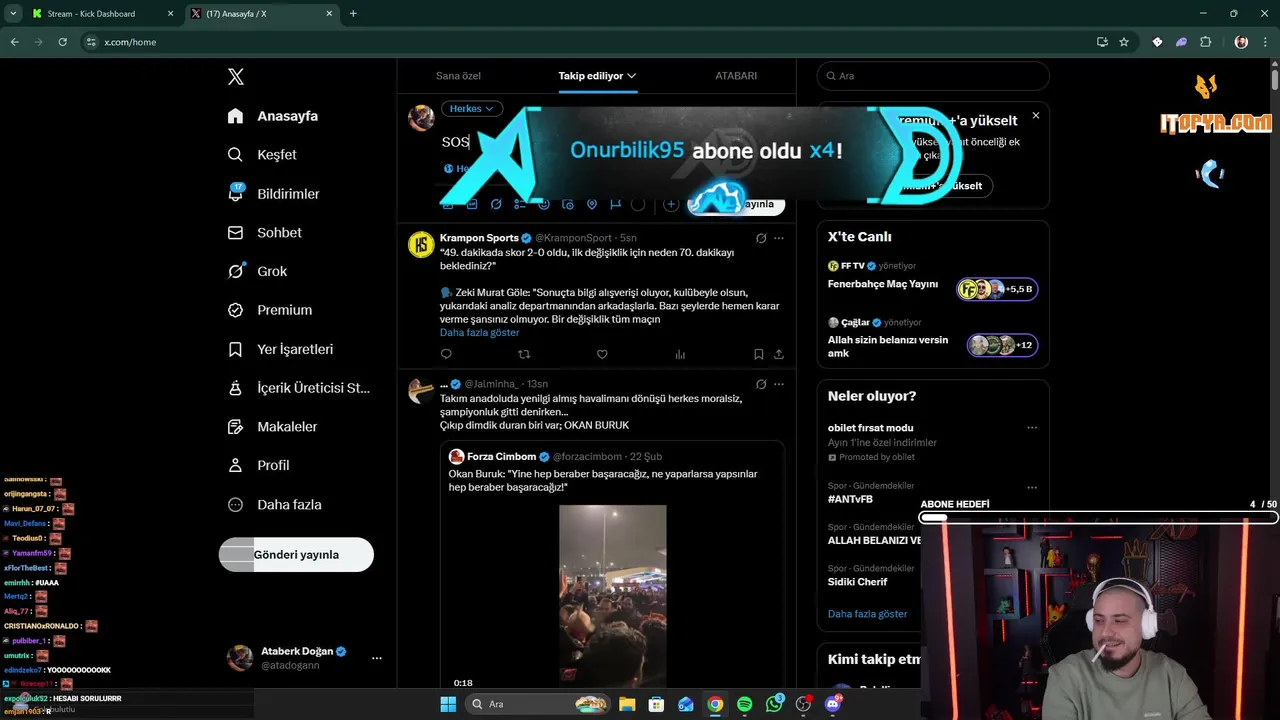Bookmark page with address bar star icon
This screenshot has height=720, width=1280.
point(1124,42)
